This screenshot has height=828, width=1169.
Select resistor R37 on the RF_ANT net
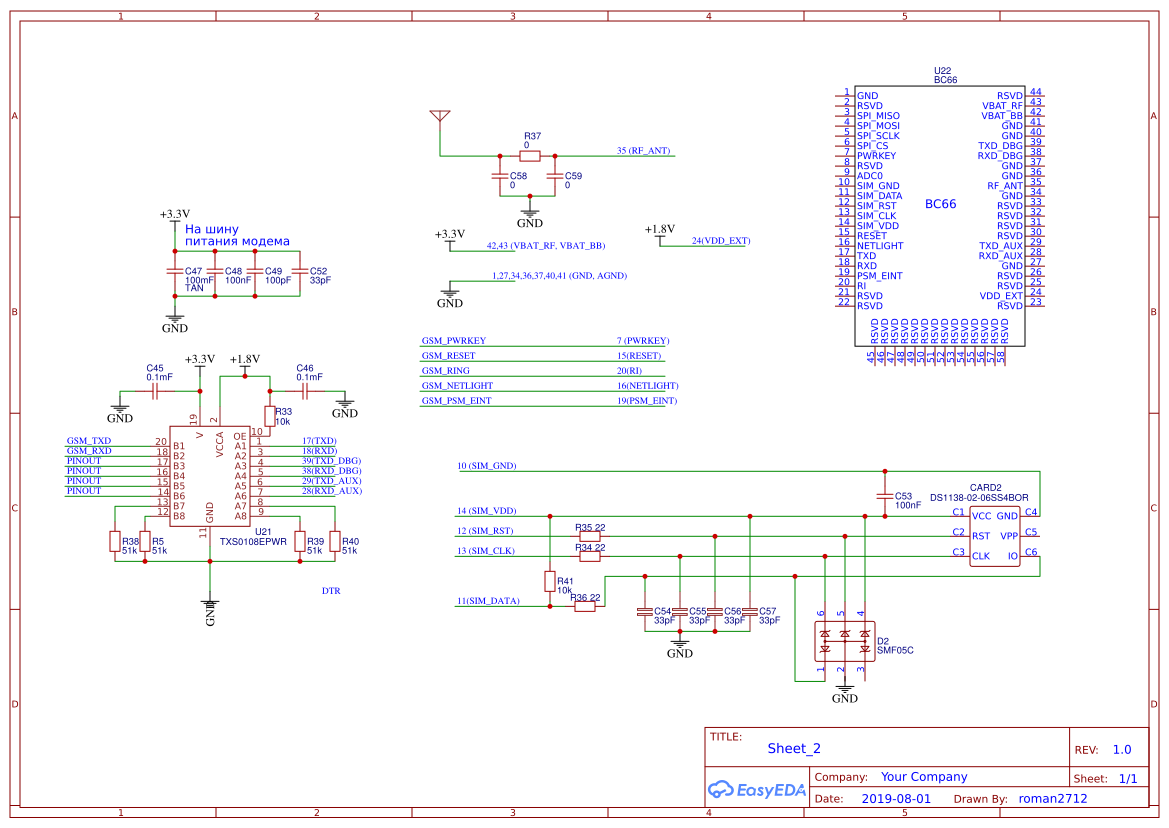(x=530, y=156)
